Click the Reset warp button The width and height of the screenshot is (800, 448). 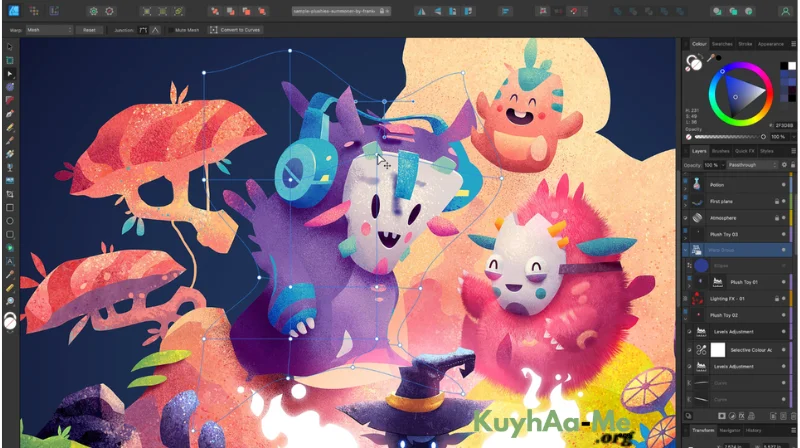point(89,30)
